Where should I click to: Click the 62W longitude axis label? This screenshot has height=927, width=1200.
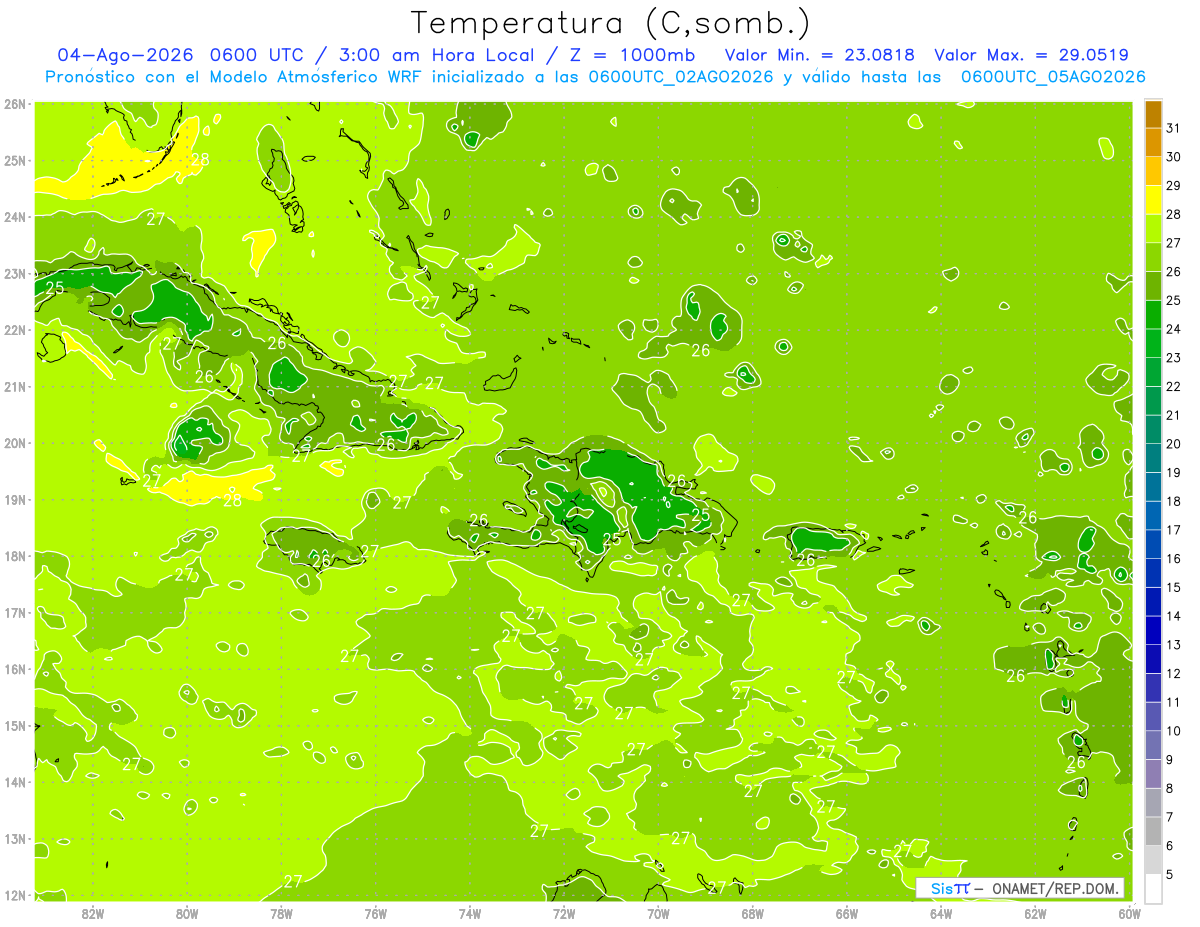coord(1035,914)
